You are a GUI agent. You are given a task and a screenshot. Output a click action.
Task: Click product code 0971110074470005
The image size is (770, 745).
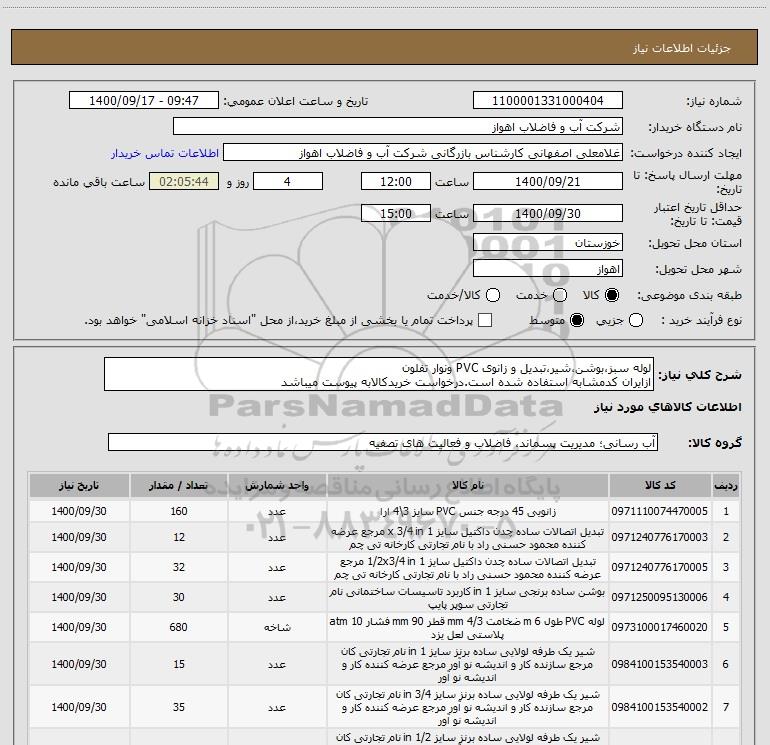(660, 511)
